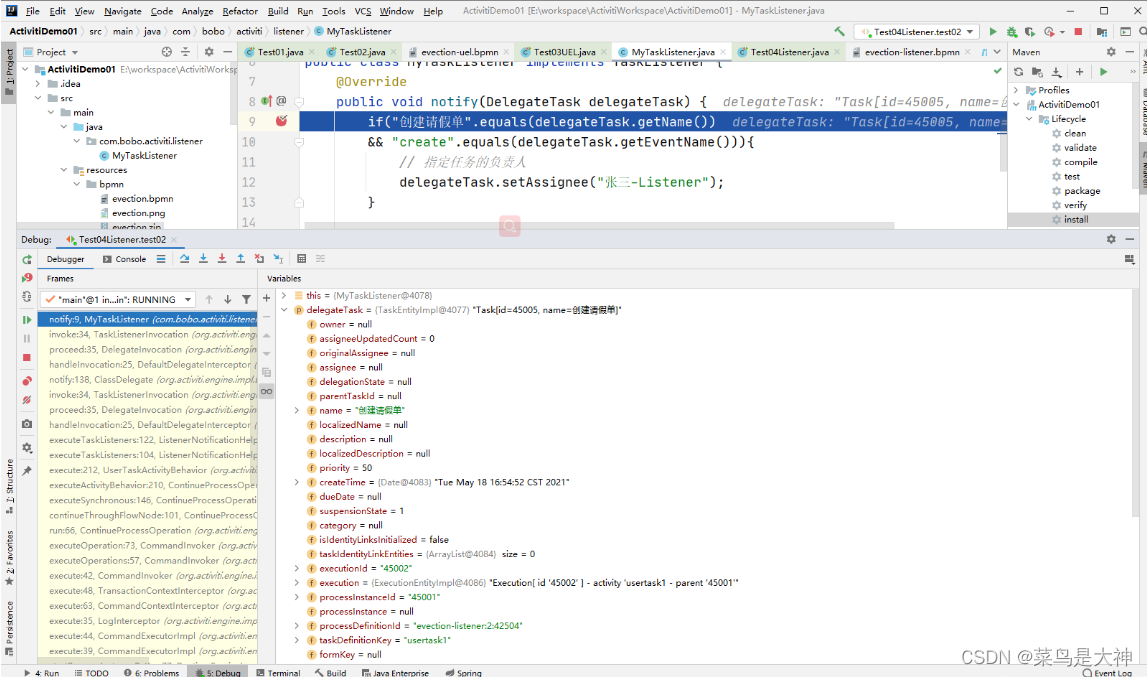Filter frames using the funnel icon
Screen dimensions: 1147x677
[247, 299]
